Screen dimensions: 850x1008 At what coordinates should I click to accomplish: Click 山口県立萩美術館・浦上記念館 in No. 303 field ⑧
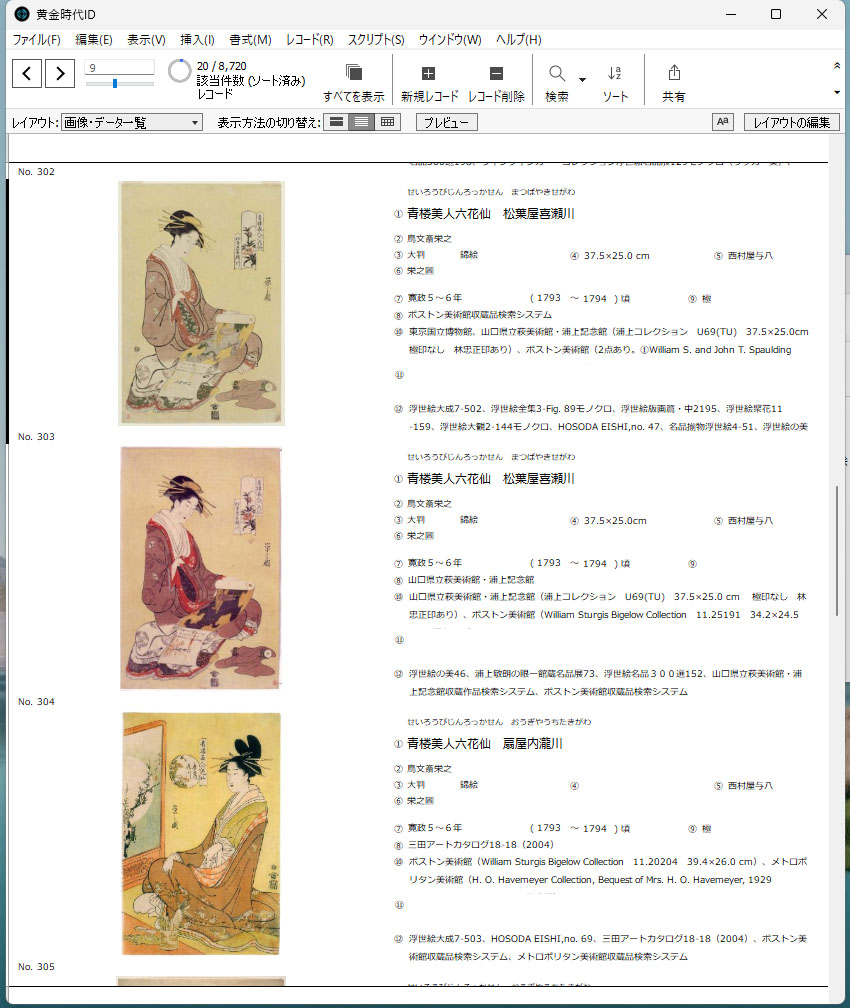pos(471,580)
